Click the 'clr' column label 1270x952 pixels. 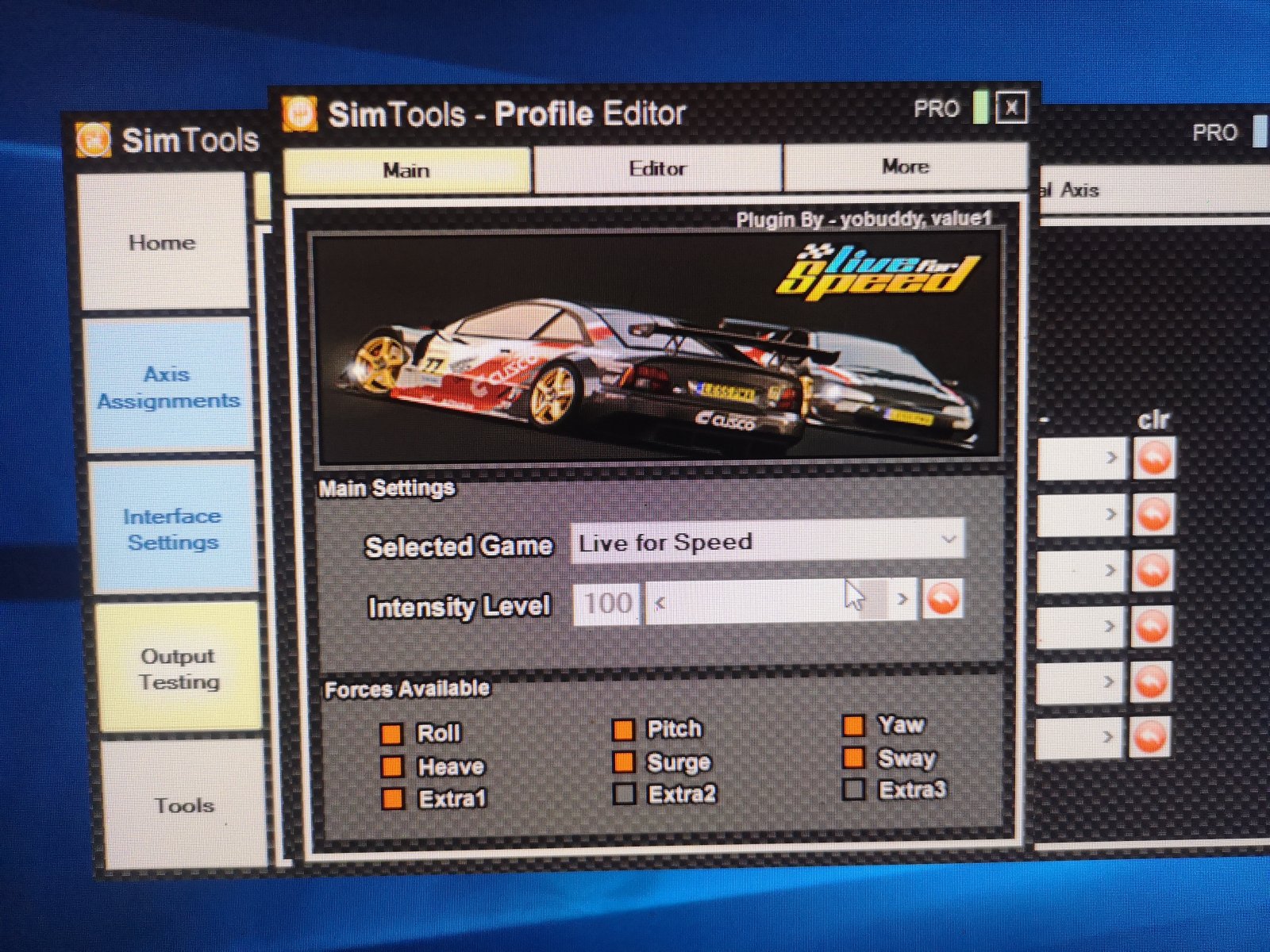pyautogui.click(x=1153, y=420)
